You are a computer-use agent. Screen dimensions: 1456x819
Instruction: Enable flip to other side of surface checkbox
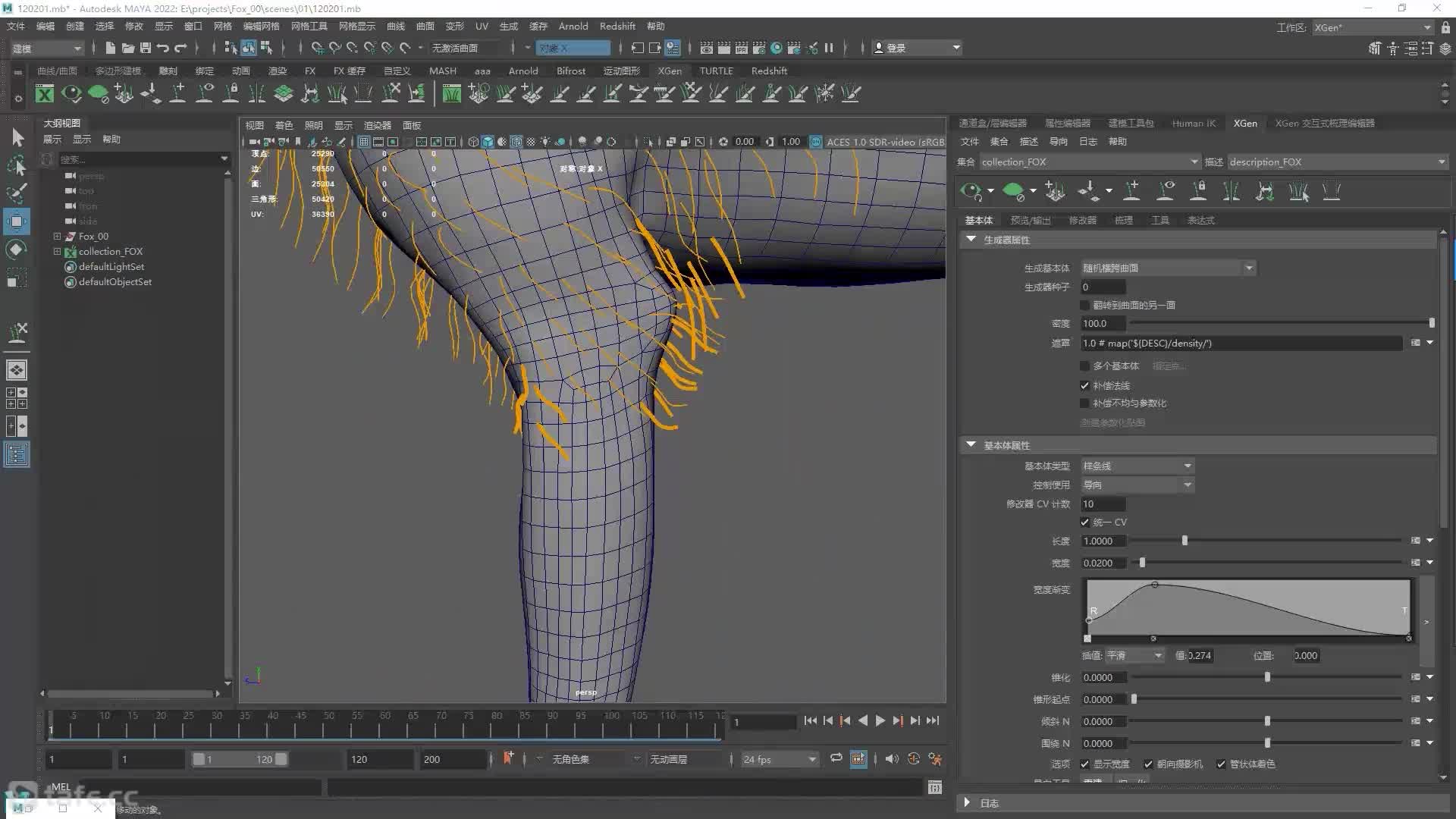click(x=1084, y=305)
